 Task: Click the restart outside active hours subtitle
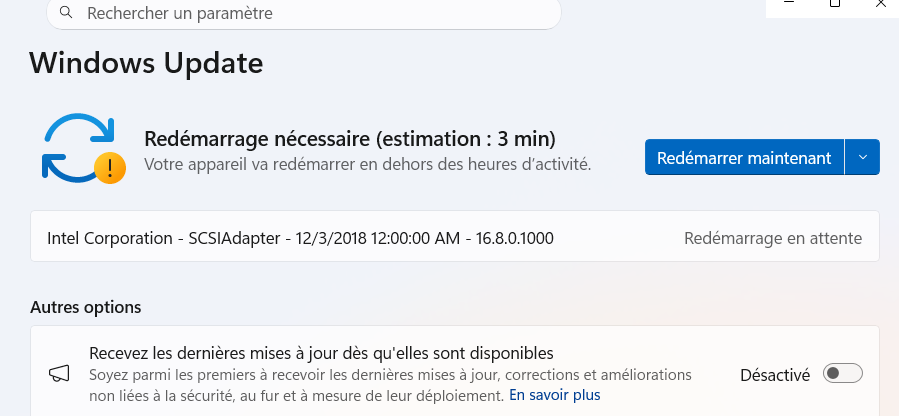tap(367, 163)
